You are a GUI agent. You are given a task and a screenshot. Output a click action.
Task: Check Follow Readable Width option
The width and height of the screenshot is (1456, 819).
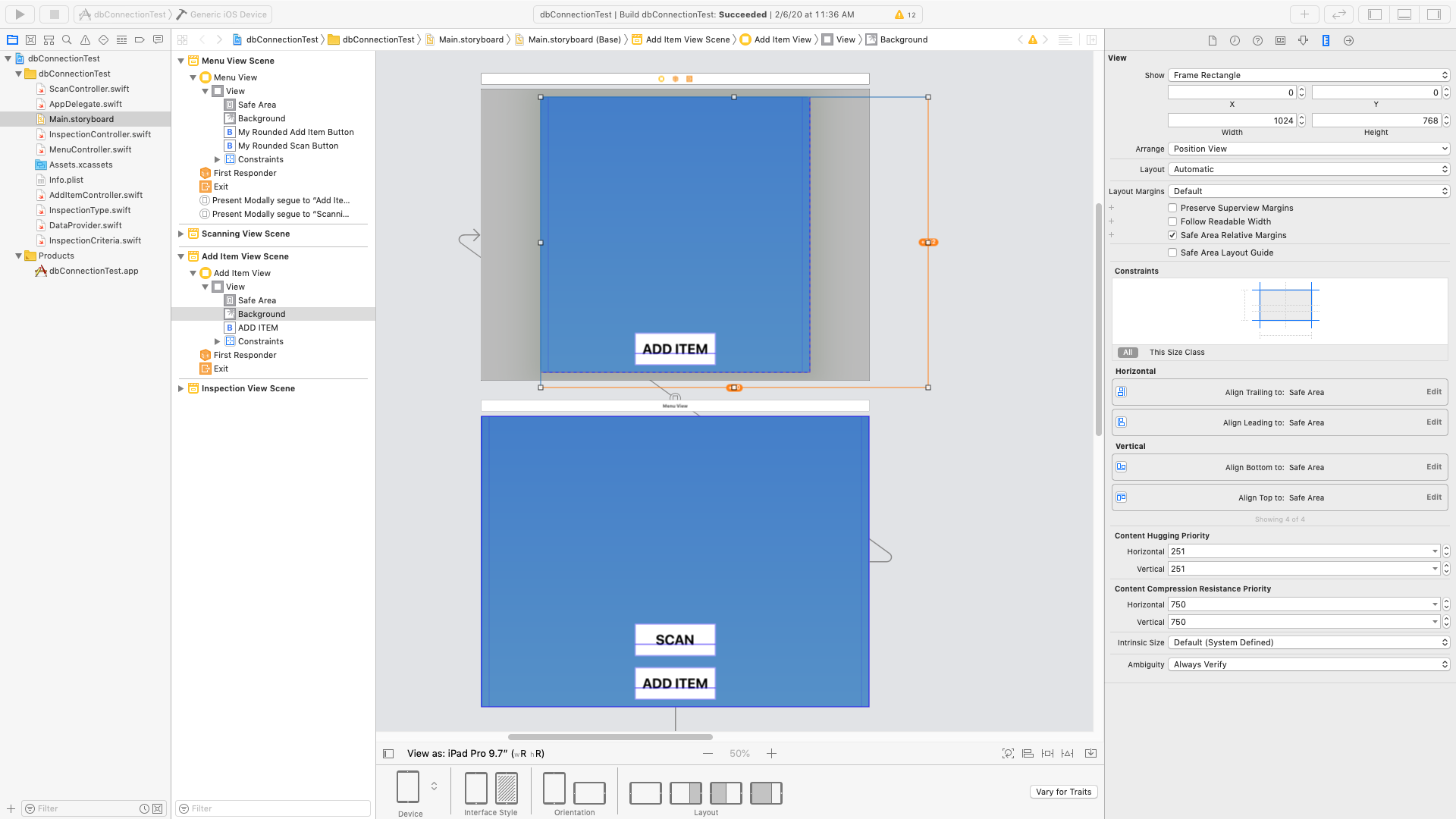point(1172,221)
